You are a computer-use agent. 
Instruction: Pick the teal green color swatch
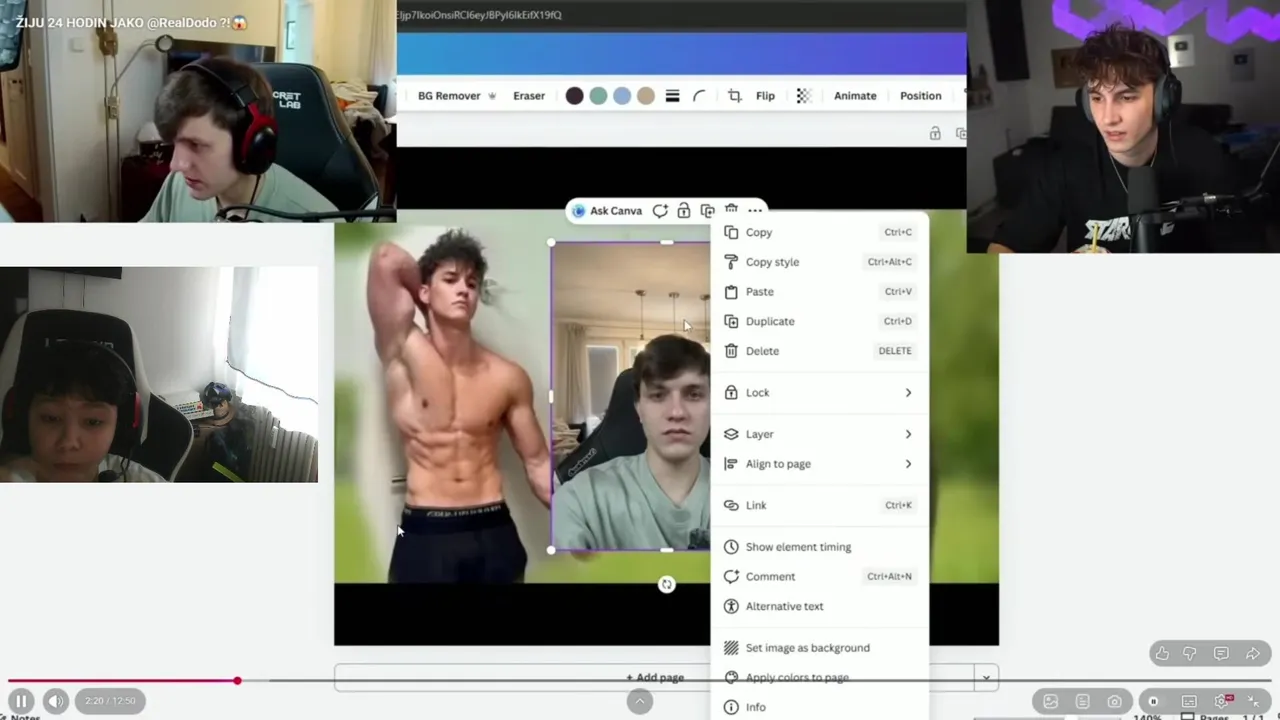[x=598, y=96]
